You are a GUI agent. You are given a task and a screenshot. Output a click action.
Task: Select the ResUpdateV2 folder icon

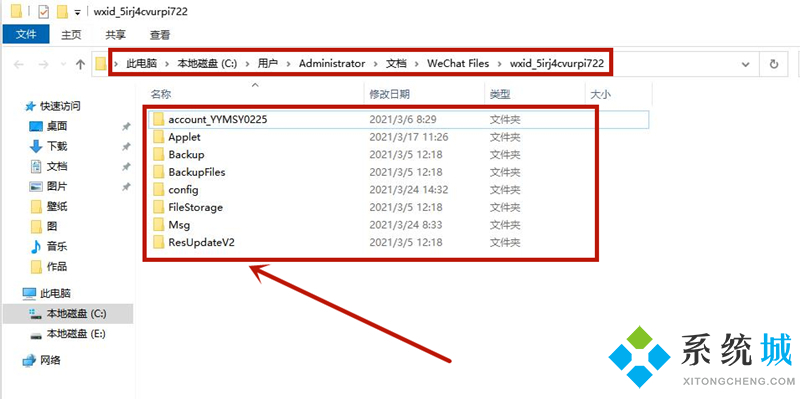click(158, 242)
